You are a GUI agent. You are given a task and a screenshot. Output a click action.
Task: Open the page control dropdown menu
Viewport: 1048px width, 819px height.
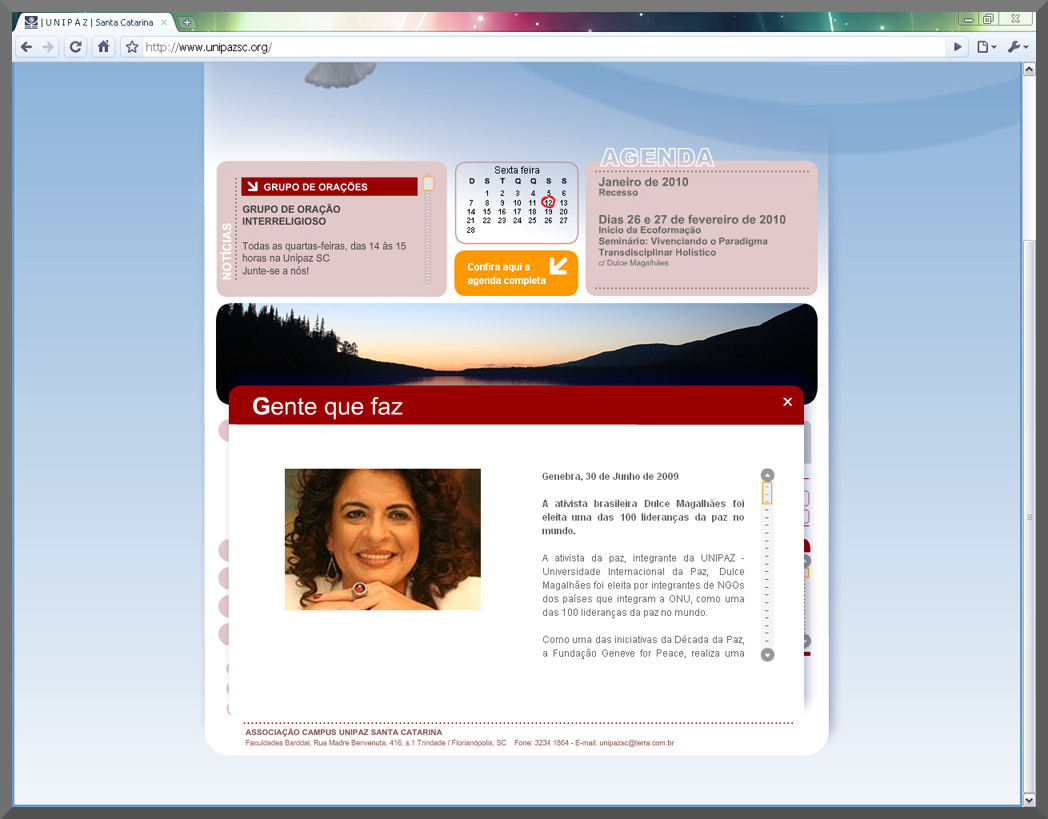[x=987, y=47]
